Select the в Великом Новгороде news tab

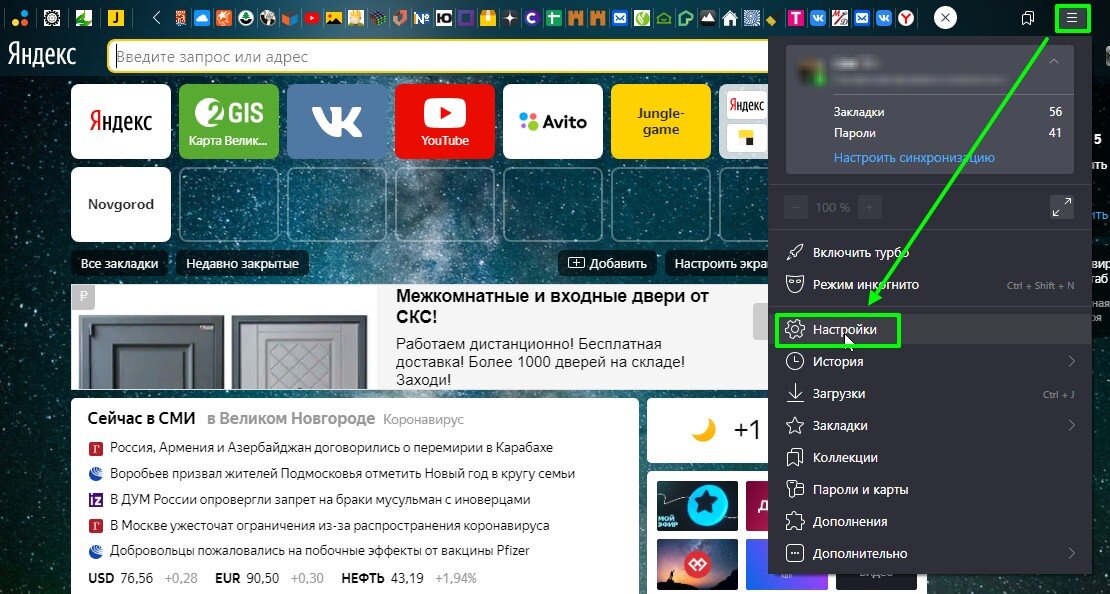pos(291,418)
